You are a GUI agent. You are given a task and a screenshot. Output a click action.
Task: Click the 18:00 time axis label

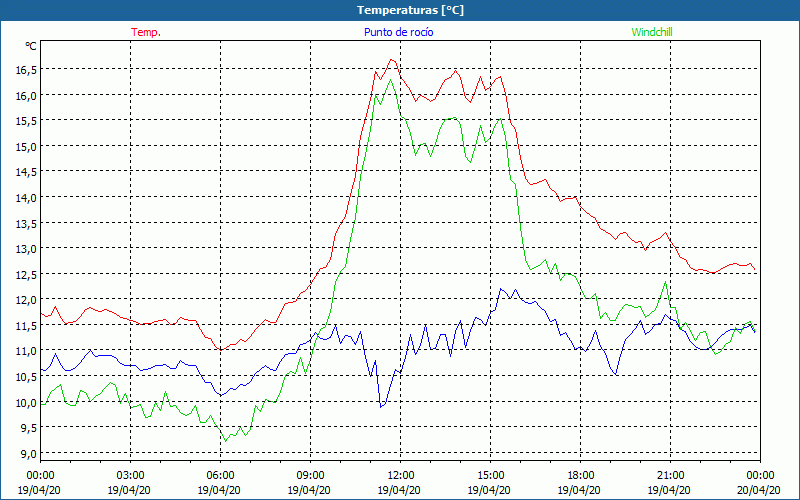click(x=581, y=476)
